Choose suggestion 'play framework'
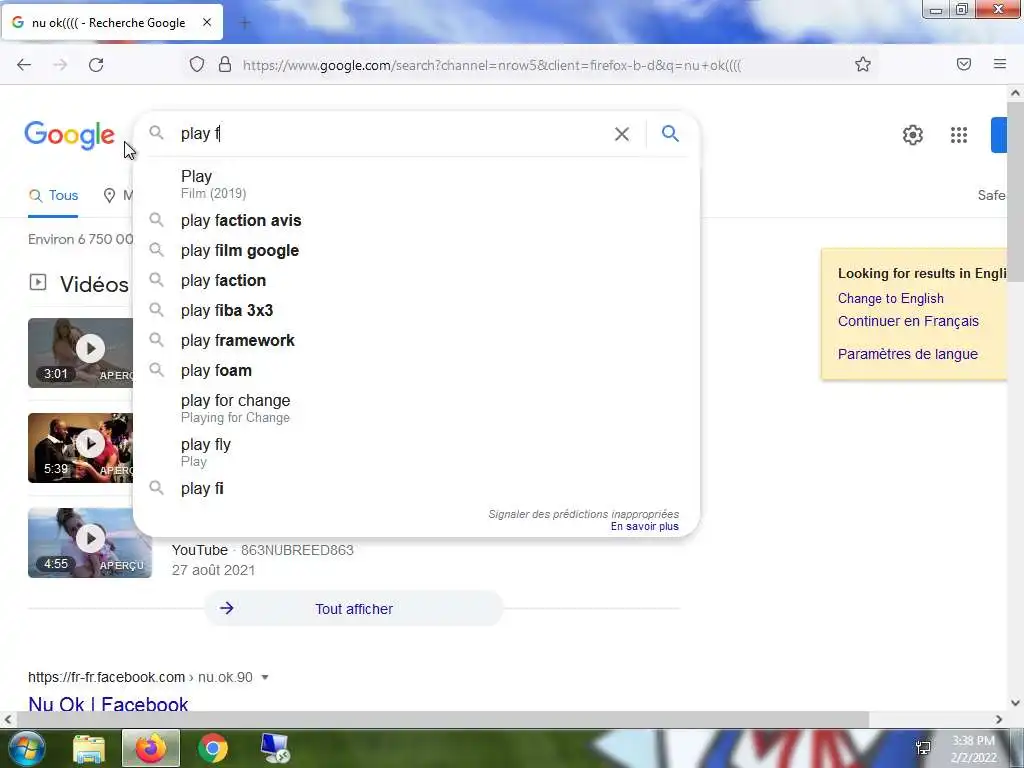This screenshot has height=768, width=1024. click(417, 341)
